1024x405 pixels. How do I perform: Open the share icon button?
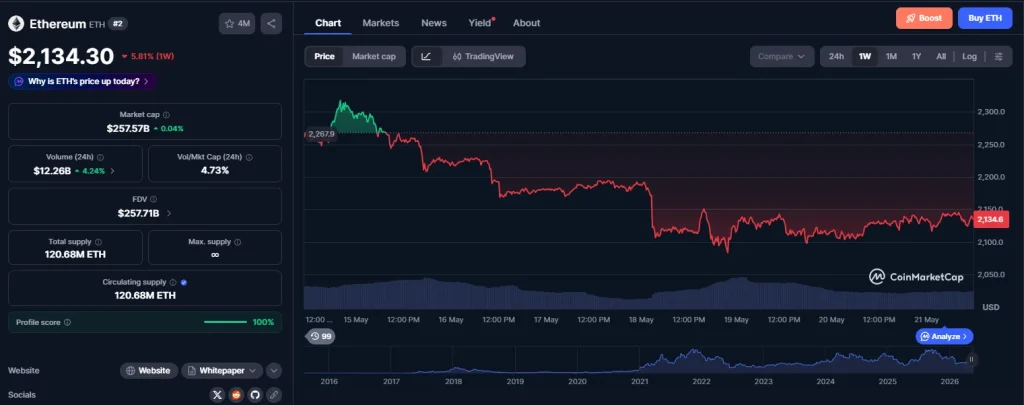pos(271,24)
